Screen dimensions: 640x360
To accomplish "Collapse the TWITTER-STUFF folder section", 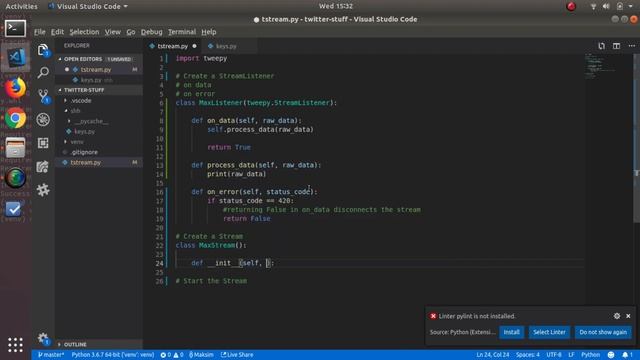I will (x=99, y=90).
